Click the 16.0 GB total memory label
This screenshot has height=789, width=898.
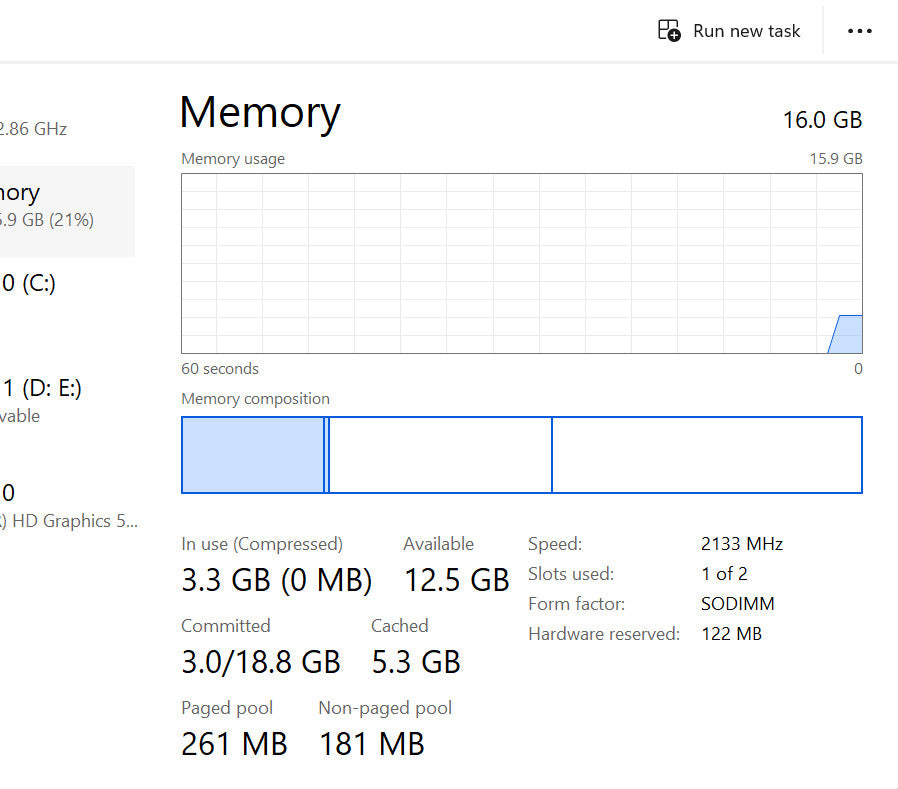(821, 120)
